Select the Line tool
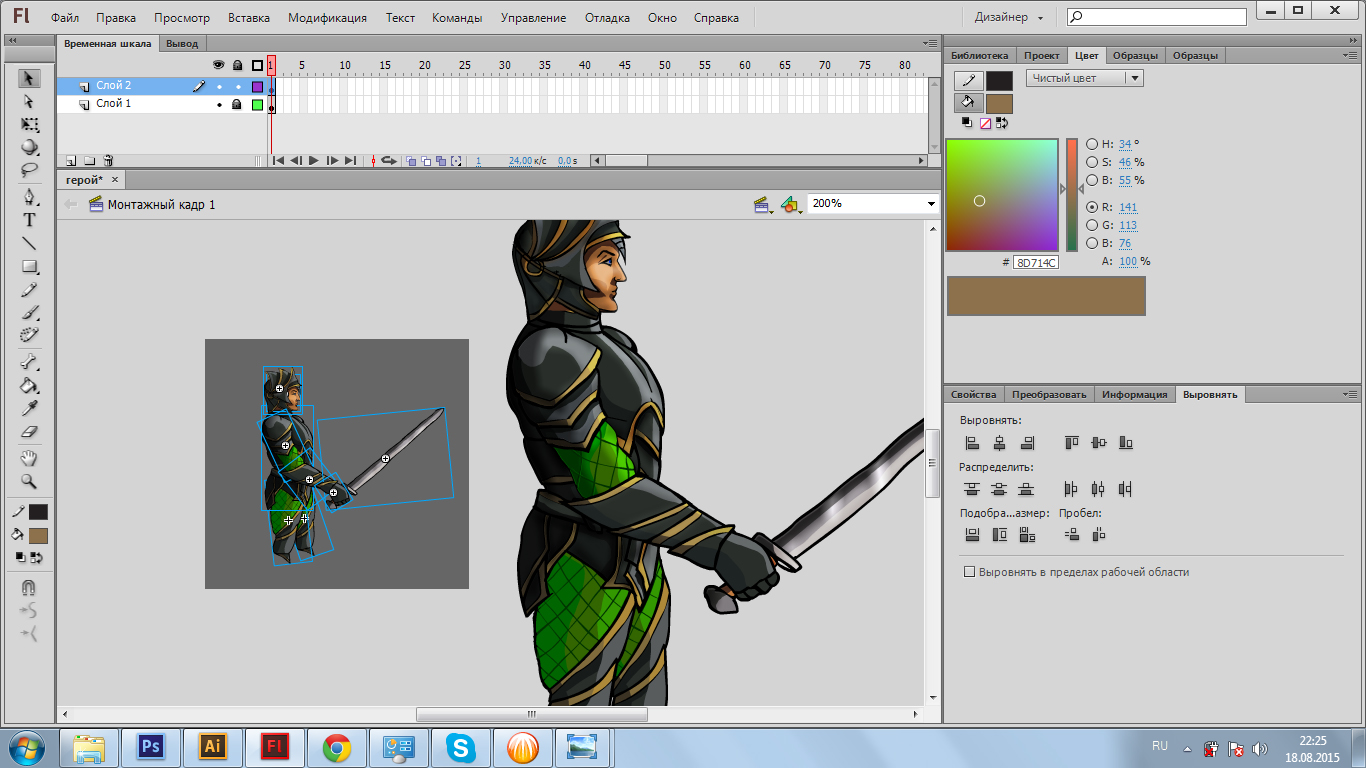Viewport: 1366px width, 768px height. tap(29, 243)
